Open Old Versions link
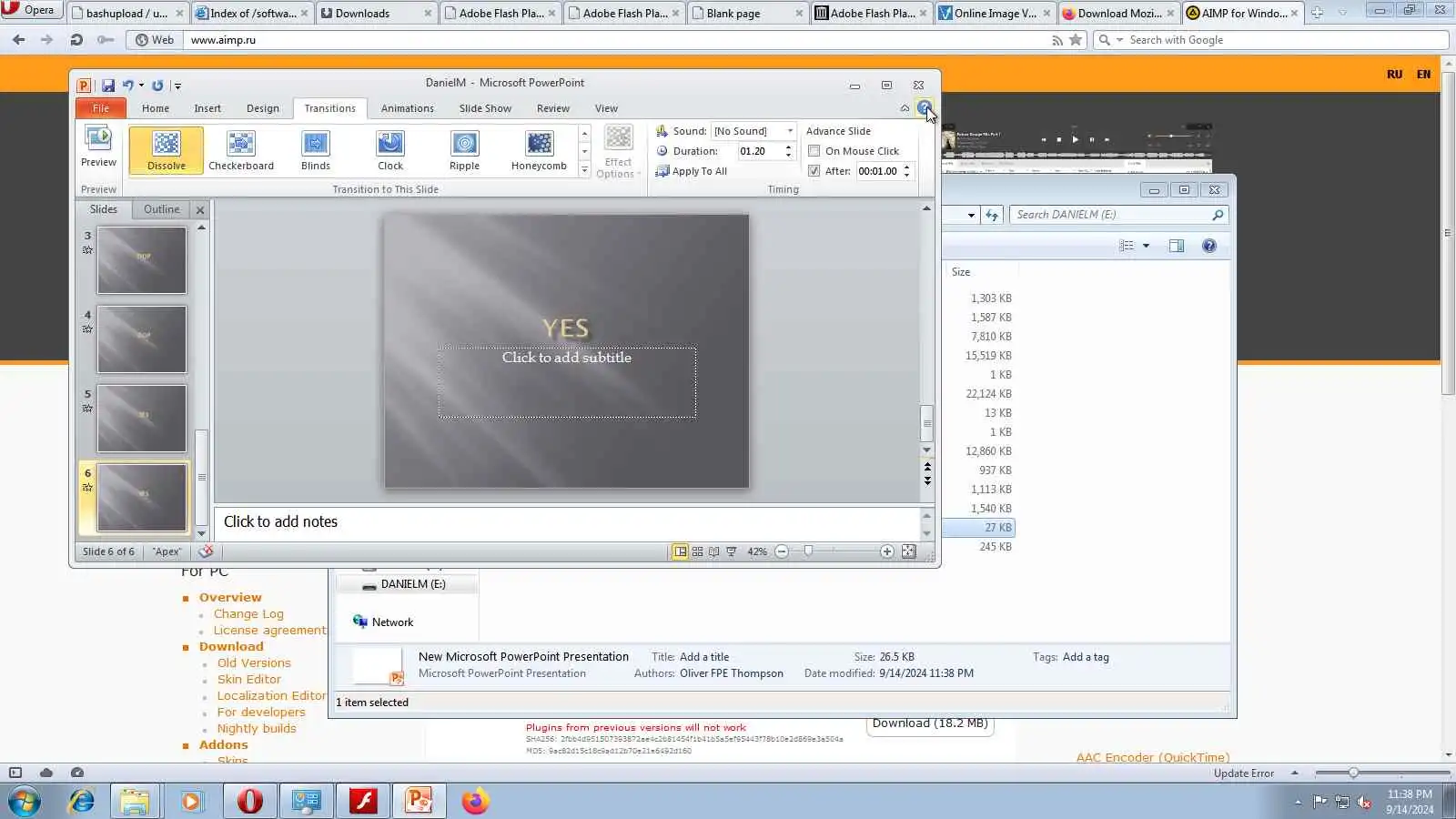 click(254, 663)
